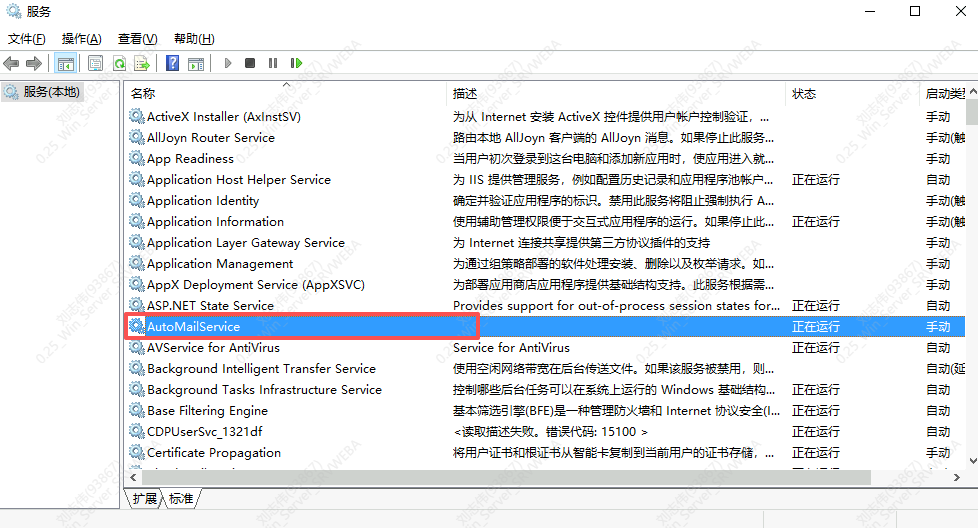Viewport: 978px width, 528px height.
Task: Click the gear icon beside Application Identity
Action: pos(137,200)
